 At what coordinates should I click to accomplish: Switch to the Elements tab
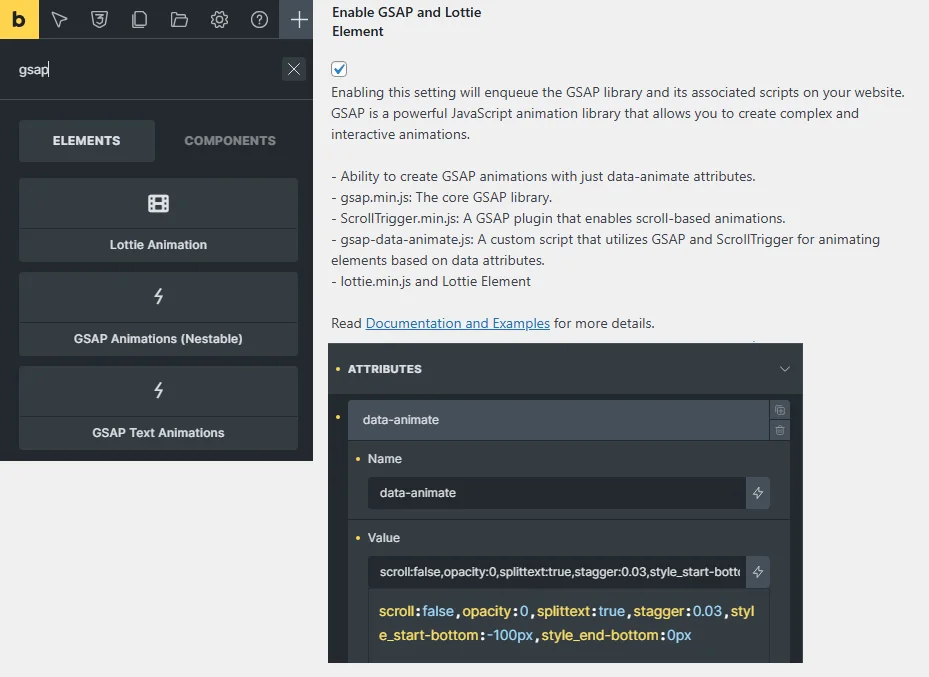tap(87, 141)
